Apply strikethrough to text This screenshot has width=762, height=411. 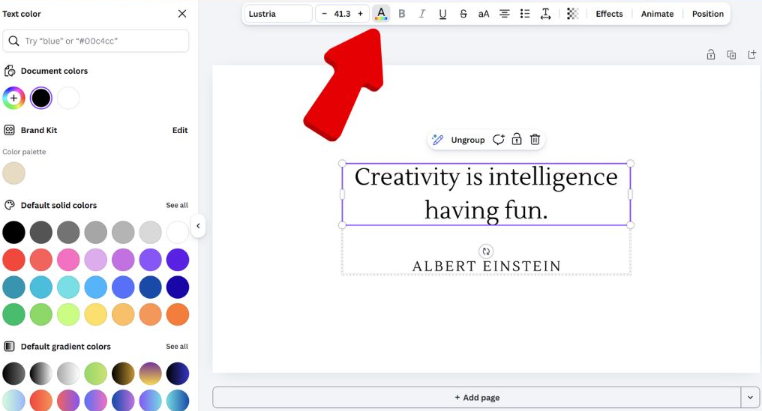pyautogui.click(x=463, y=14)
